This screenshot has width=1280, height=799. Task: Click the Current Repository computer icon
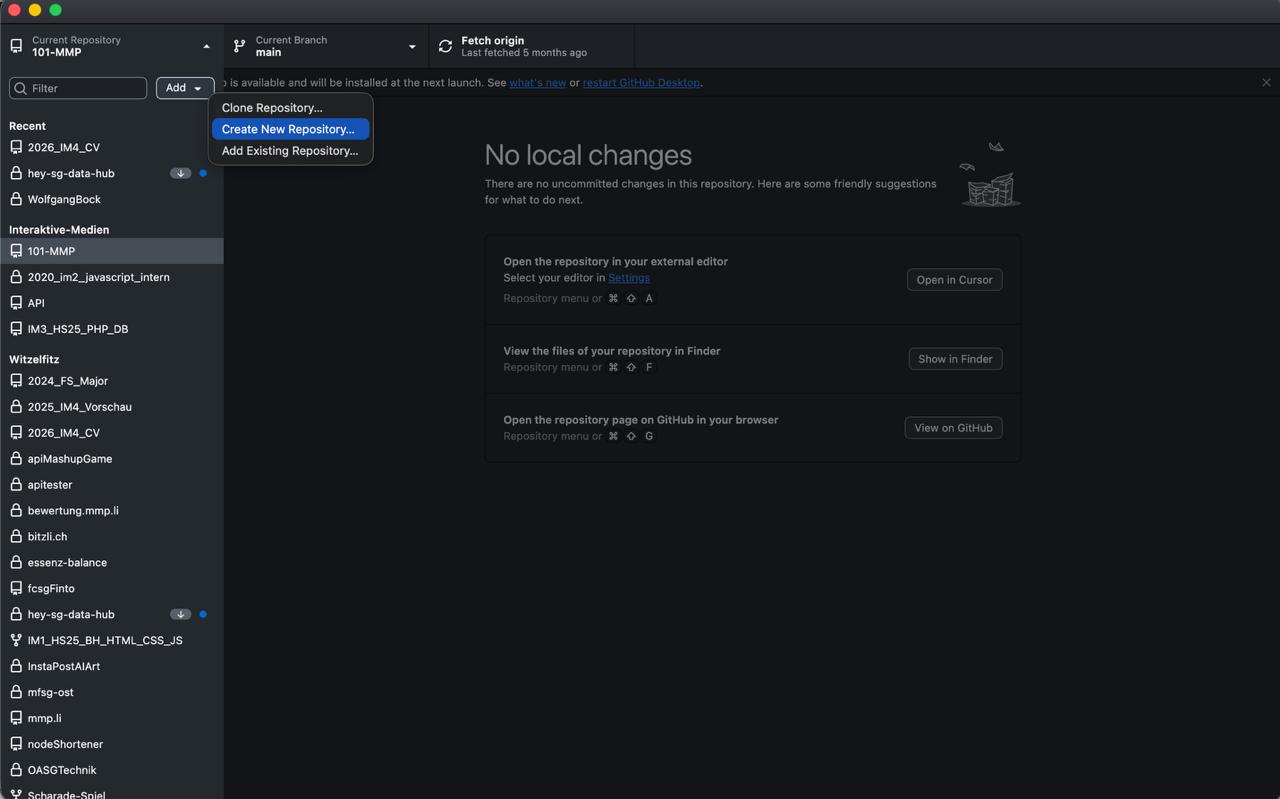pos(16,46)
